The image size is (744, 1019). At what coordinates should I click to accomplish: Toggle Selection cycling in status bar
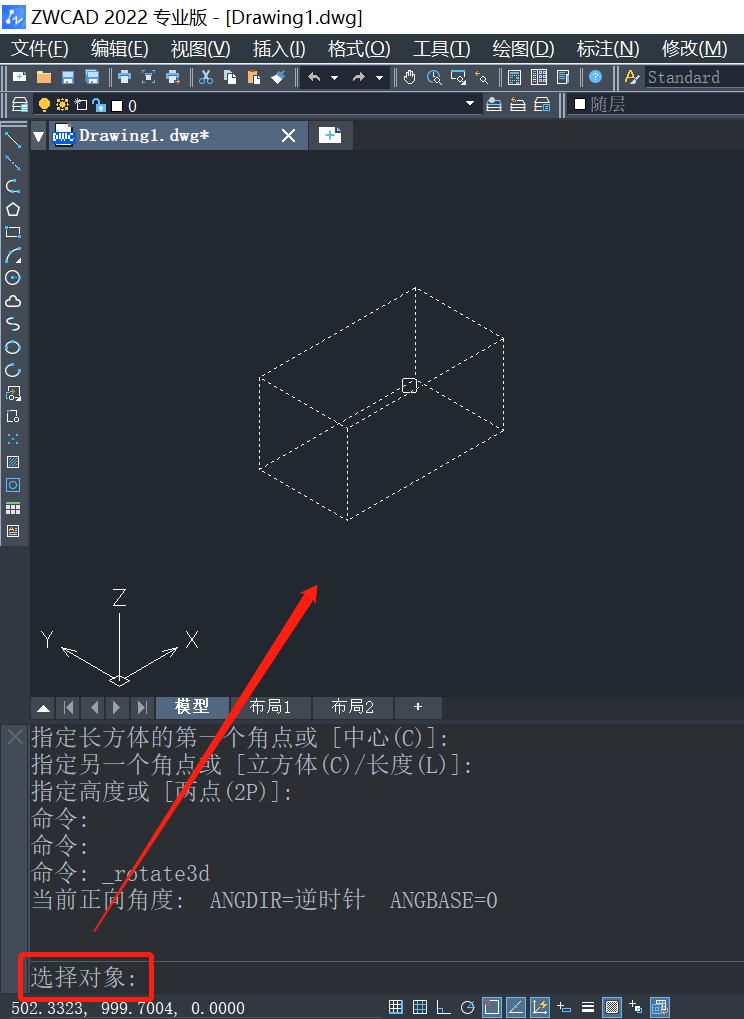[635, 1007]
